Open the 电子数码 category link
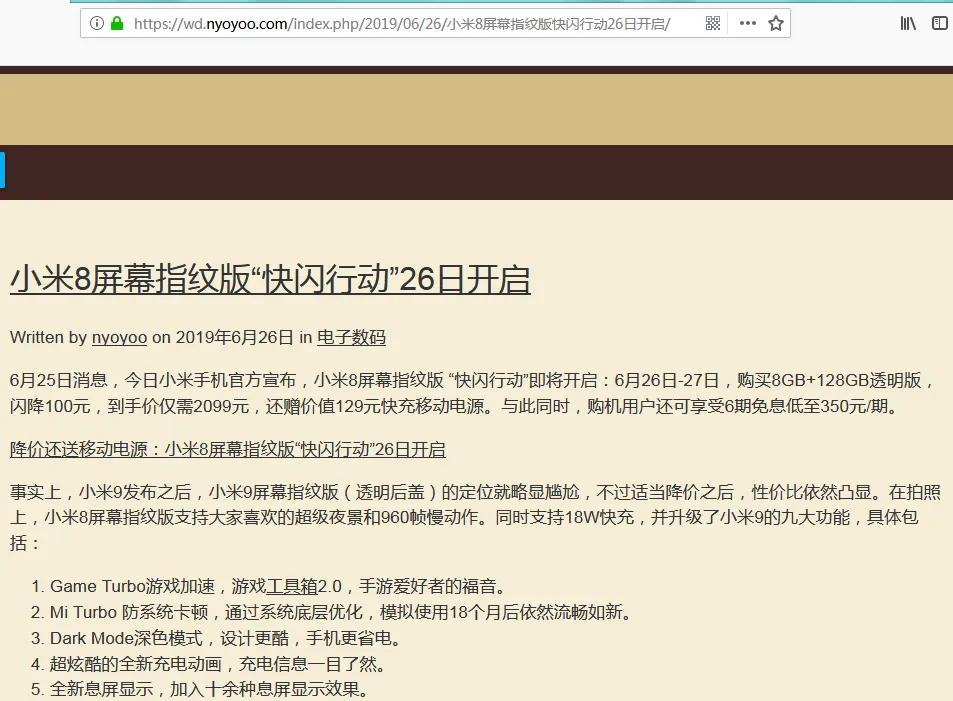The width and height of the screenshot is (953, 701). [x=351, y=337]
